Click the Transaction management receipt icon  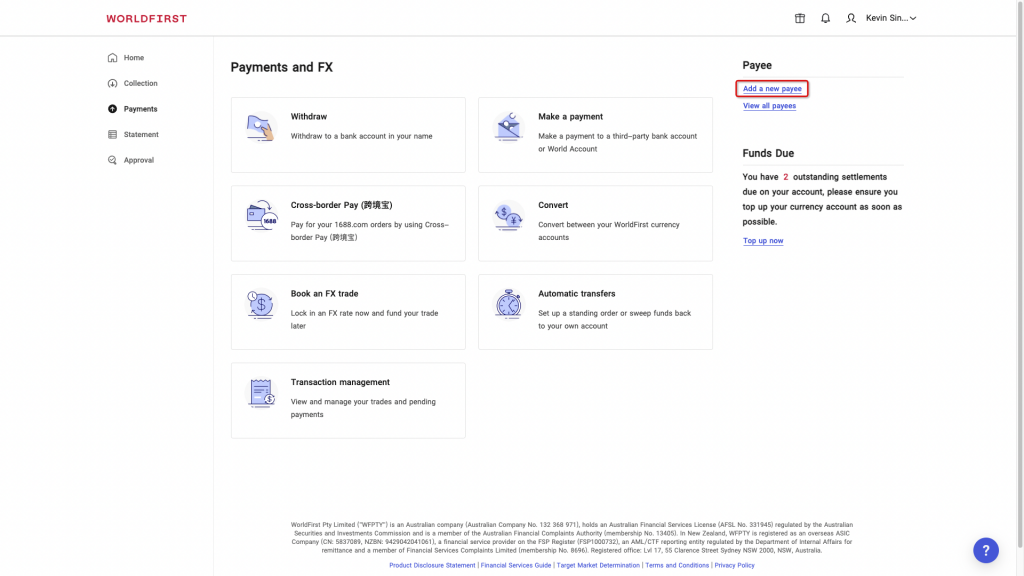click(261, 392)
